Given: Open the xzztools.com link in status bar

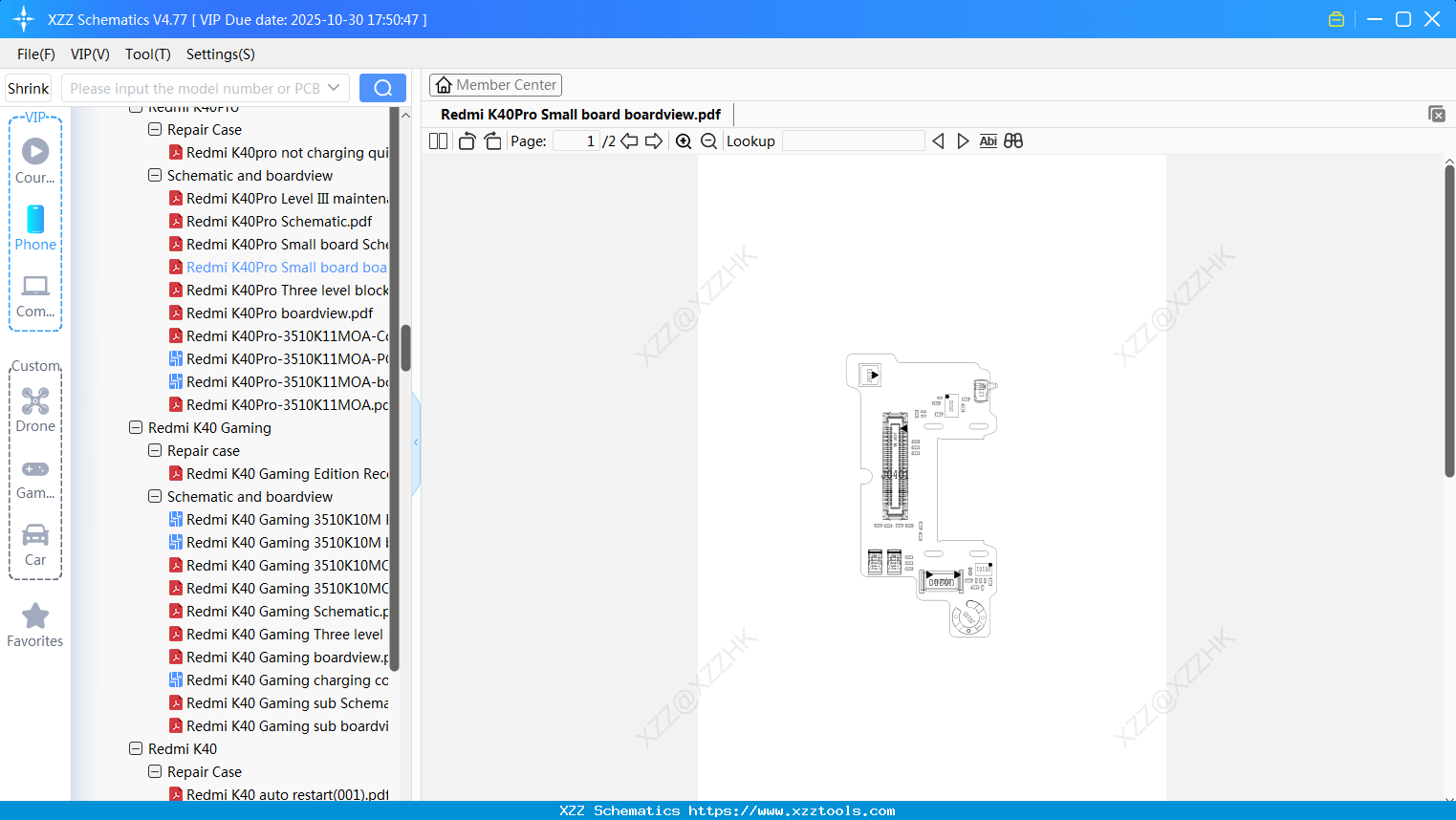Looking at the screenshot, I should [x=792, y=810].
